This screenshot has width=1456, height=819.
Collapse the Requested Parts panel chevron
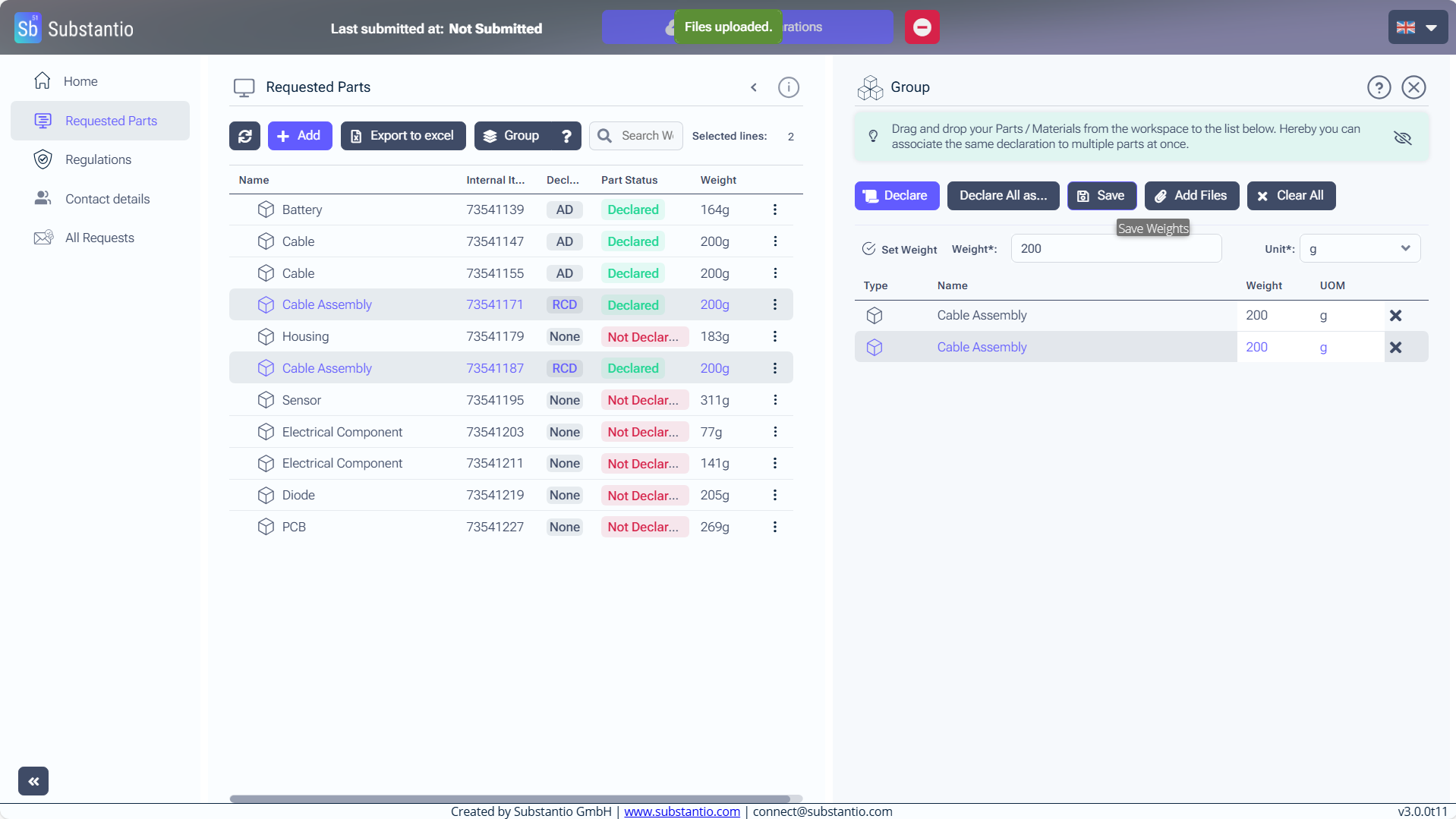[754, 87]
